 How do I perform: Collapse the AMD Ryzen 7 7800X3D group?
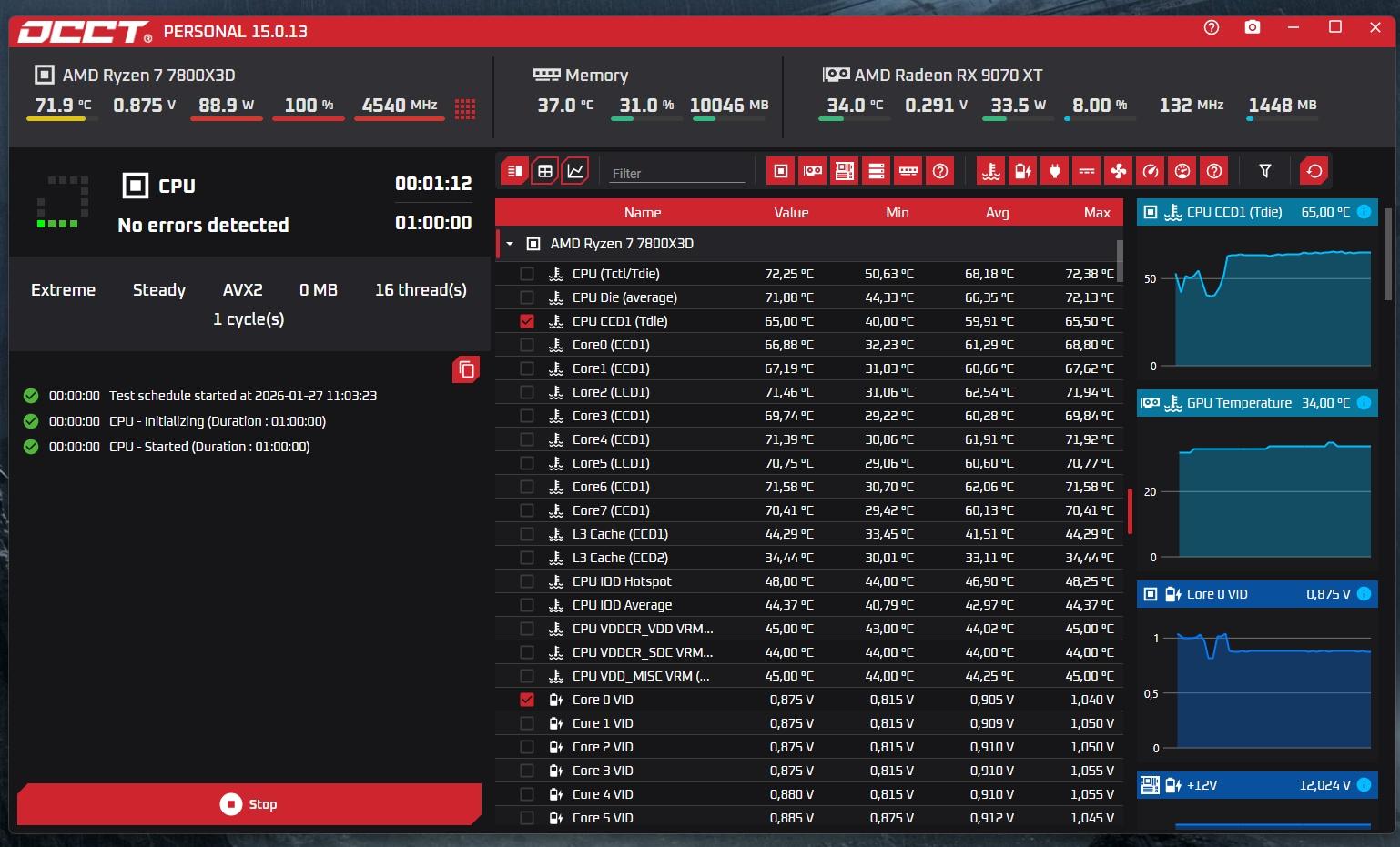coord(510,244)
